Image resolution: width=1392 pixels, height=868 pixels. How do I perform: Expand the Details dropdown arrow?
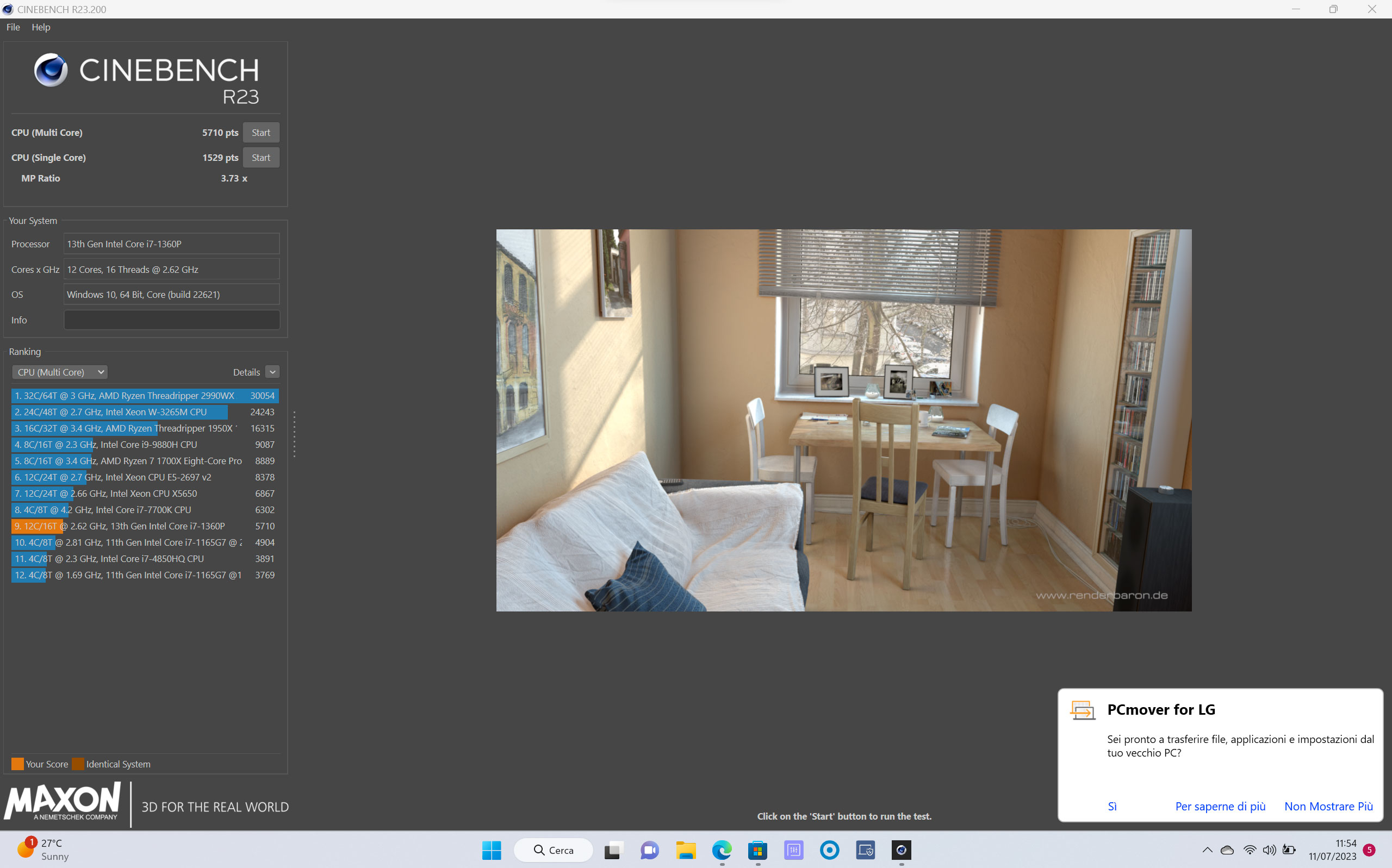(x=273, y=372)
